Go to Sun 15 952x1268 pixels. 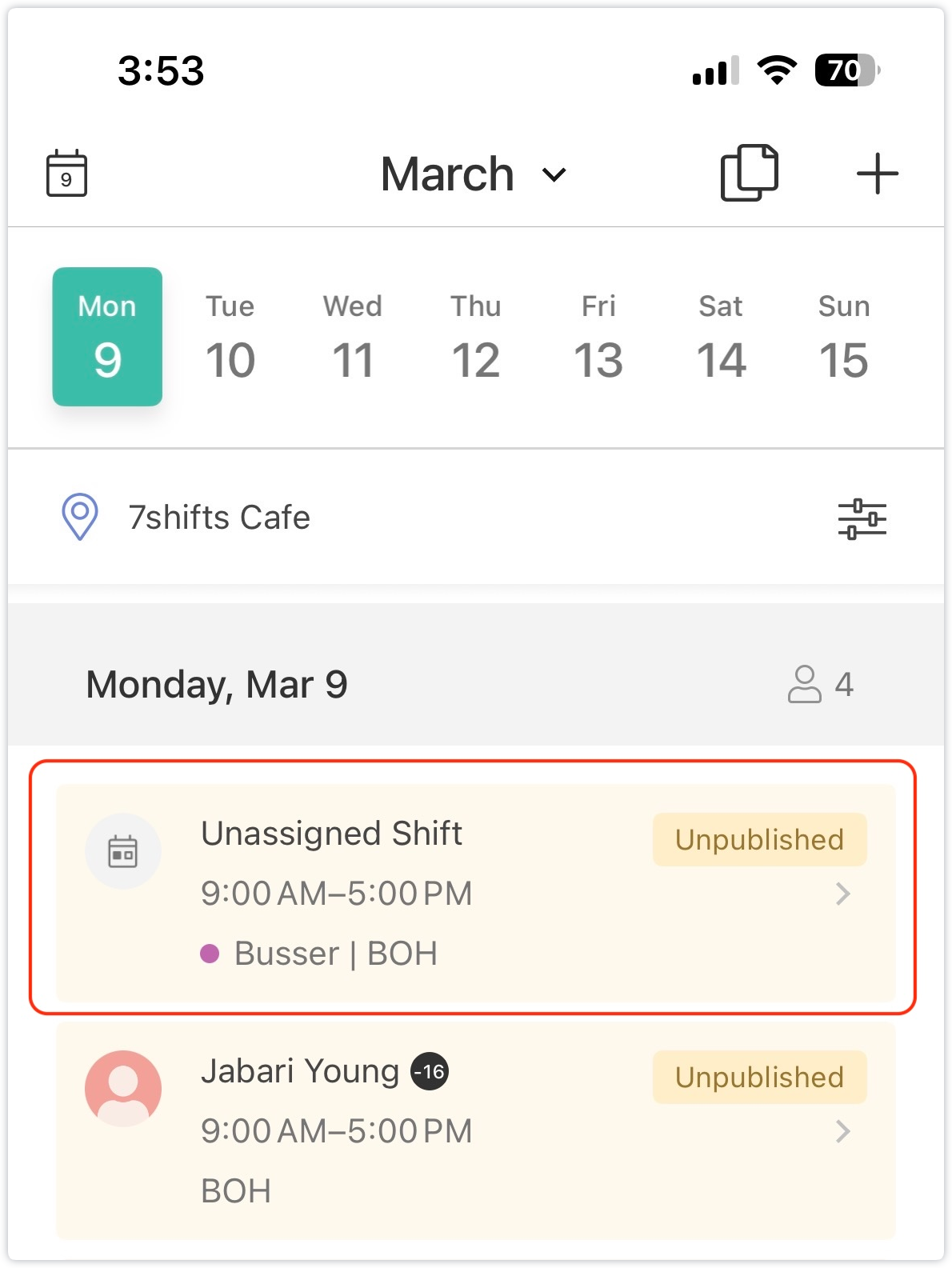point(844,338)
